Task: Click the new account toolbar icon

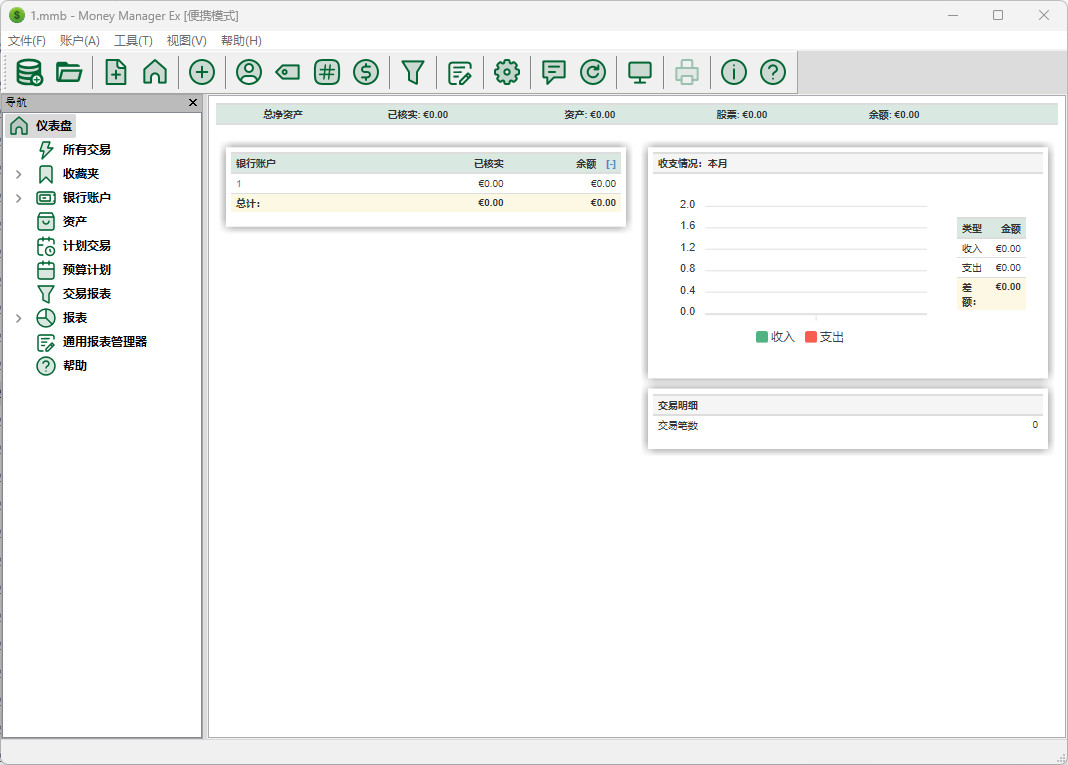Action: [116, 72]
